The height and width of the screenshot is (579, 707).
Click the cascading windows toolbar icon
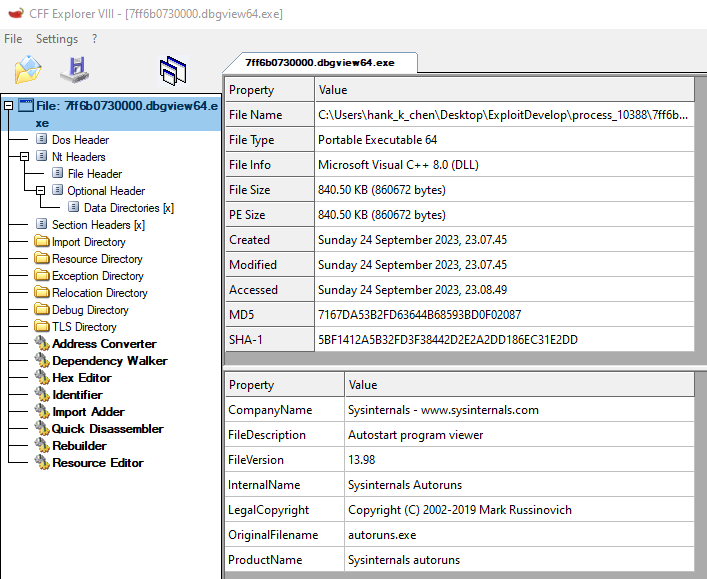coord(173,71)
